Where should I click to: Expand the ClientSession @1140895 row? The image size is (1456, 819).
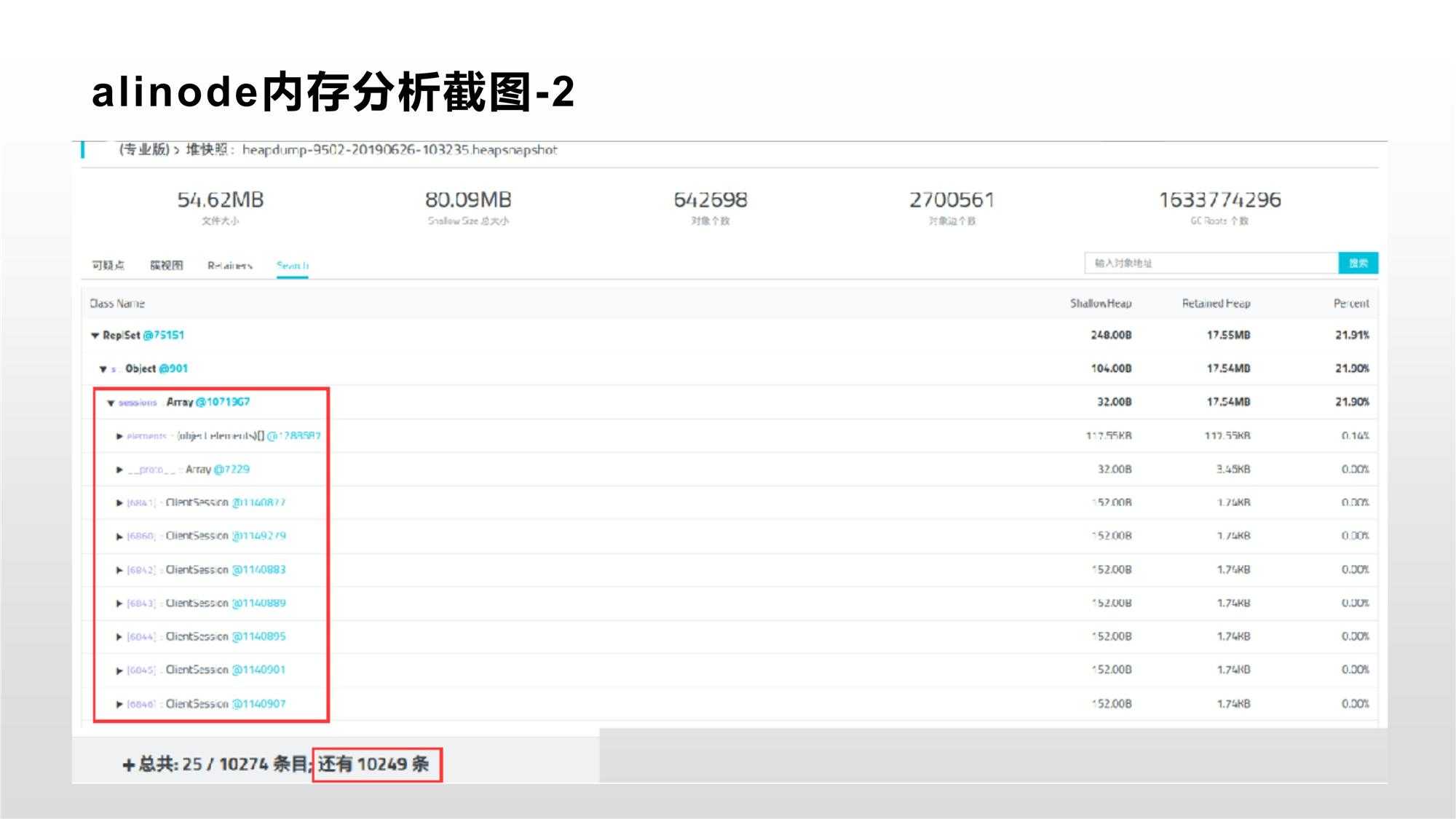point(119,637)
